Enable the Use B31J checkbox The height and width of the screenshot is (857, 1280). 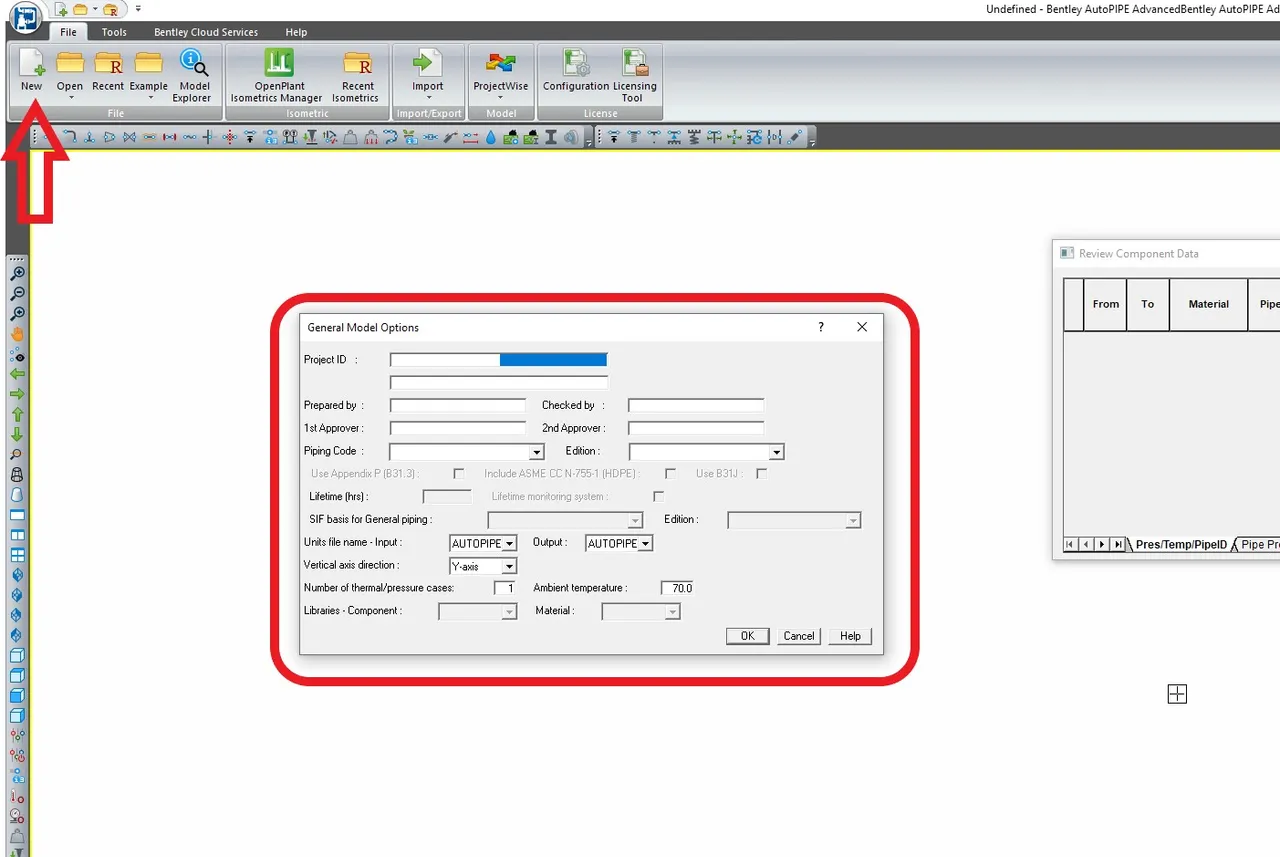pyautogui.click(x=762, y=473)
